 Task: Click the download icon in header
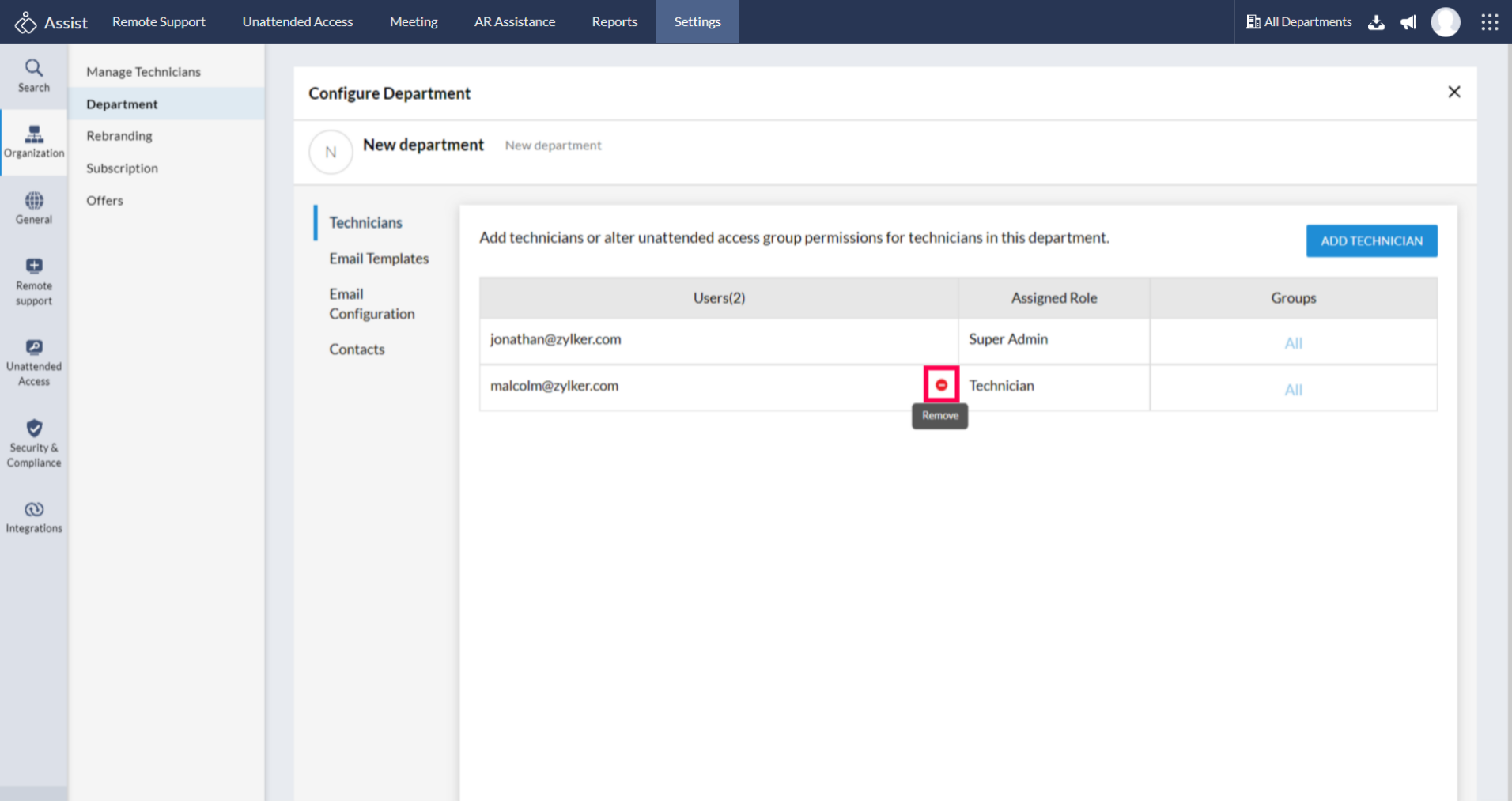[x=1376, y=22]
